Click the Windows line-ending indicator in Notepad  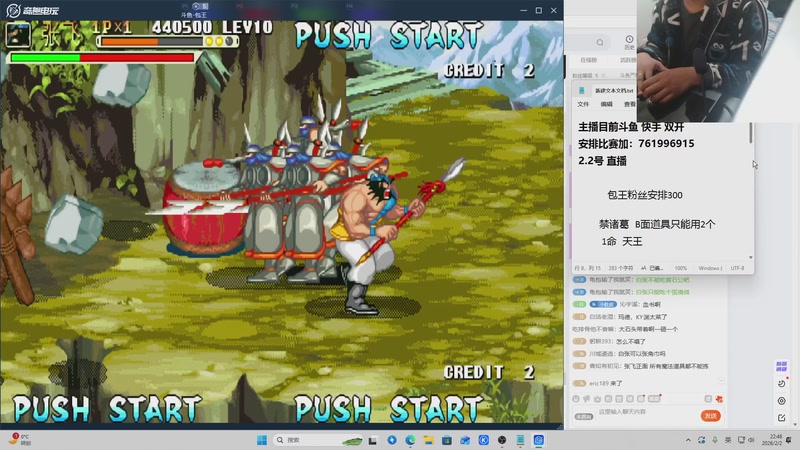(x=710, y=268)
